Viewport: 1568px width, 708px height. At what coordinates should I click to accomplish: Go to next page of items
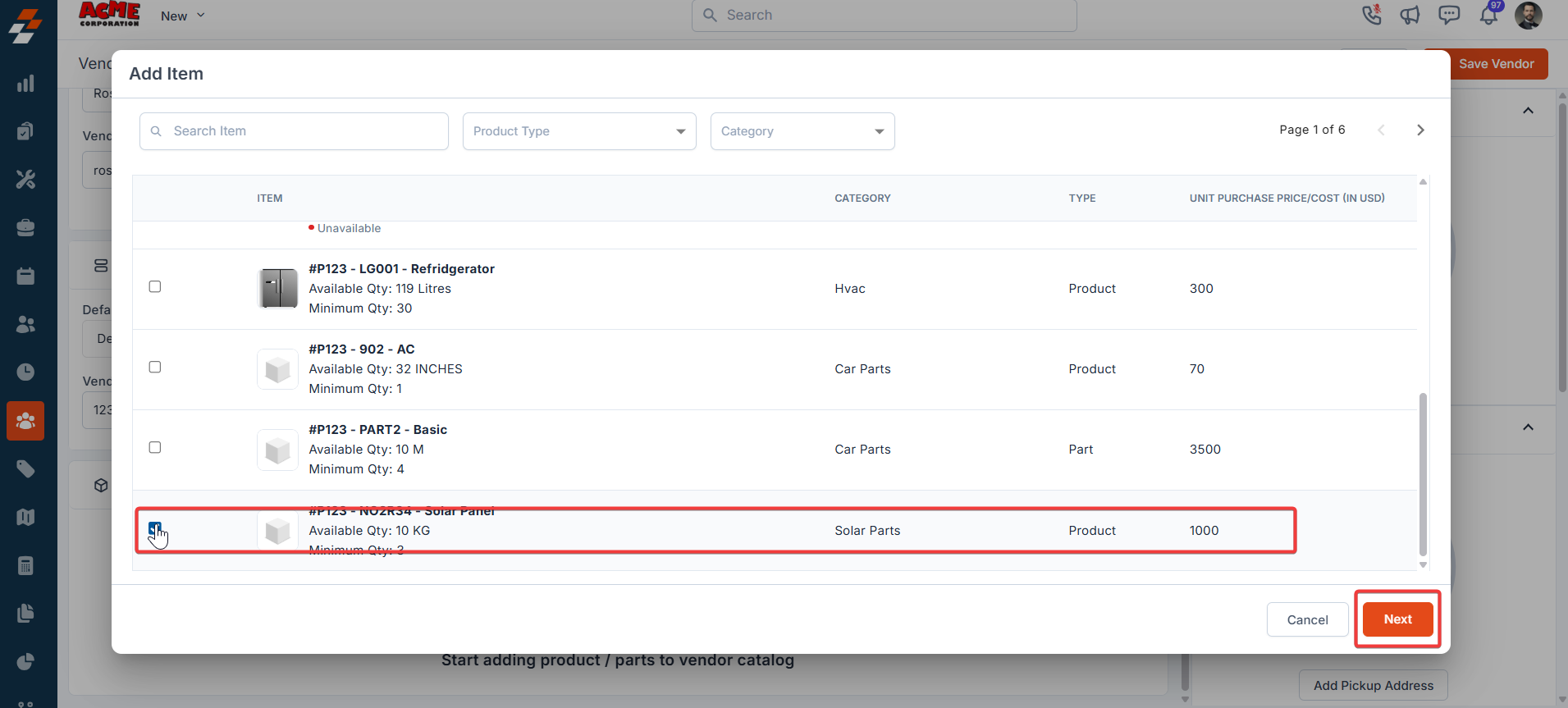[1420, 130]
